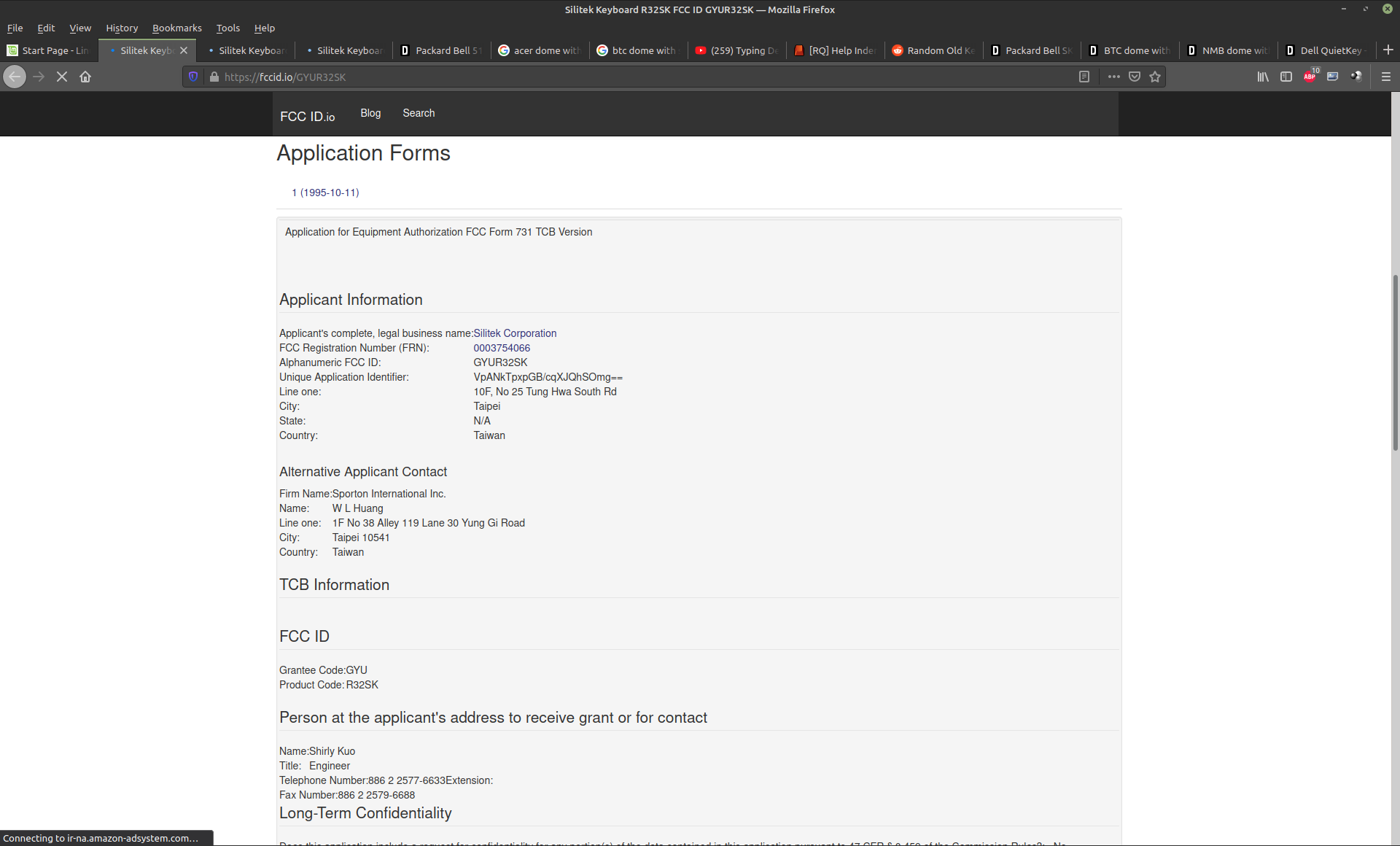Save the page to Pocket
The image size is (1400, 846).
[1135, 76]
